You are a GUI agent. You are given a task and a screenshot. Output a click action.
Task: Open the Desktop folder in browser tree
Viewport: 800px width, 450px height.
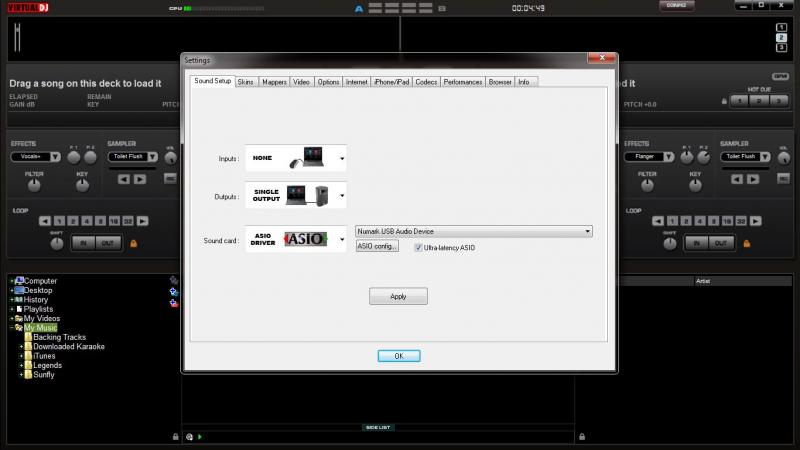coord(36,290)
